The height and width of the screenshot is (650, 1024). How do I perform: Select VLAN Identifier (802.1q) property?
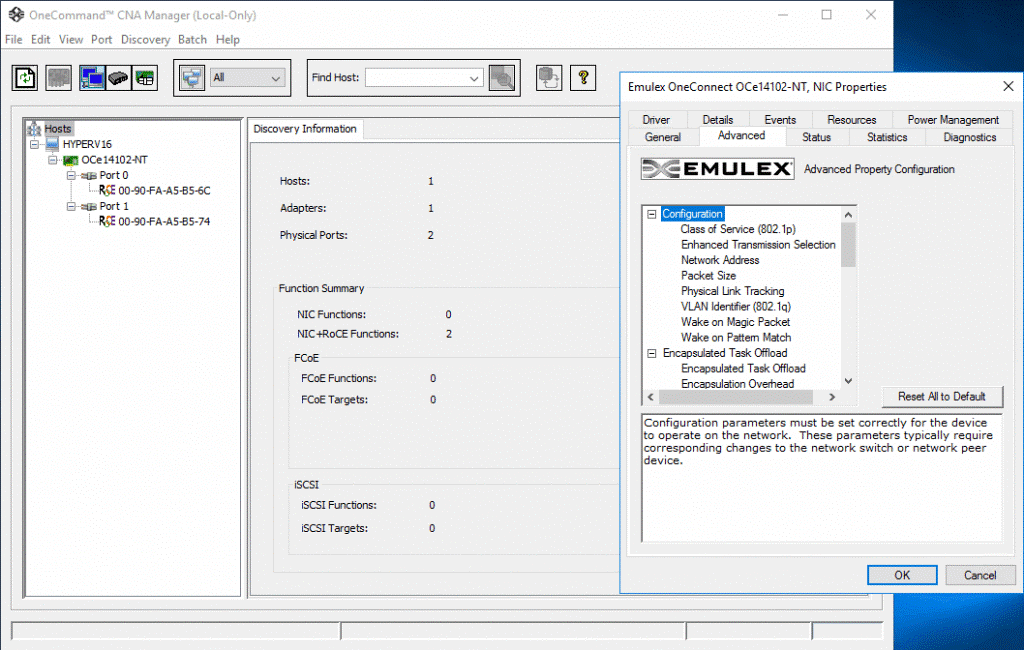tap(735, 307)
